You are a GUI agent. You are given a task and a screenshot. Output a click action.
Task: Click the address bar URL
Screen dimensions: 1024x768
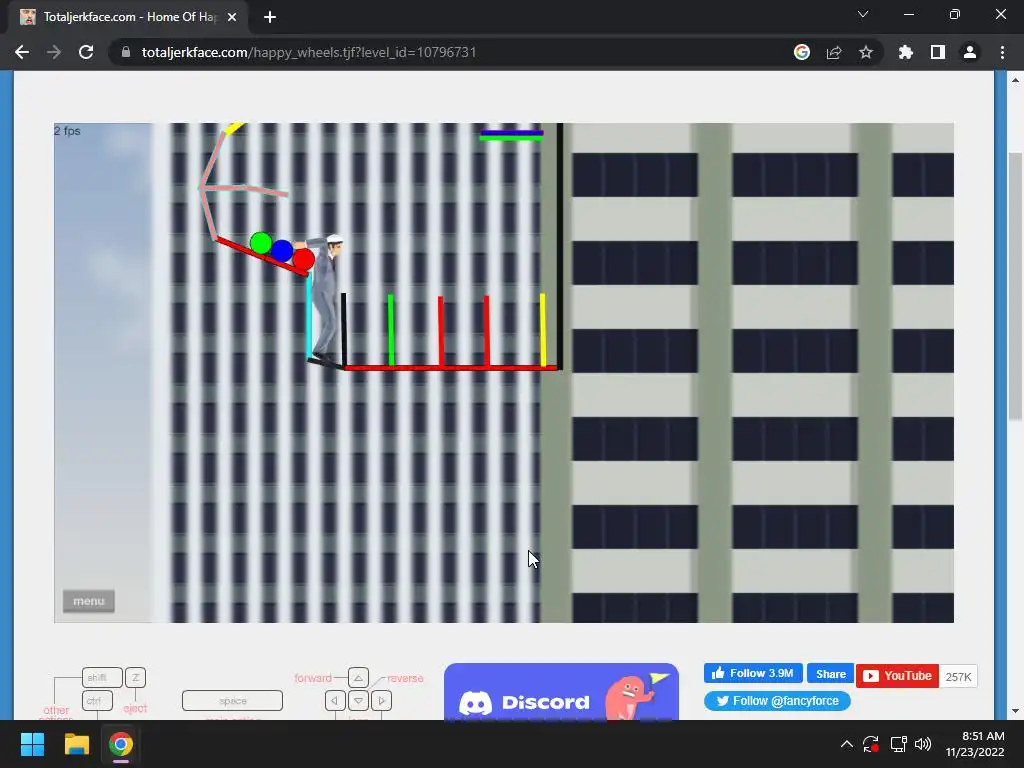point(309,52)
